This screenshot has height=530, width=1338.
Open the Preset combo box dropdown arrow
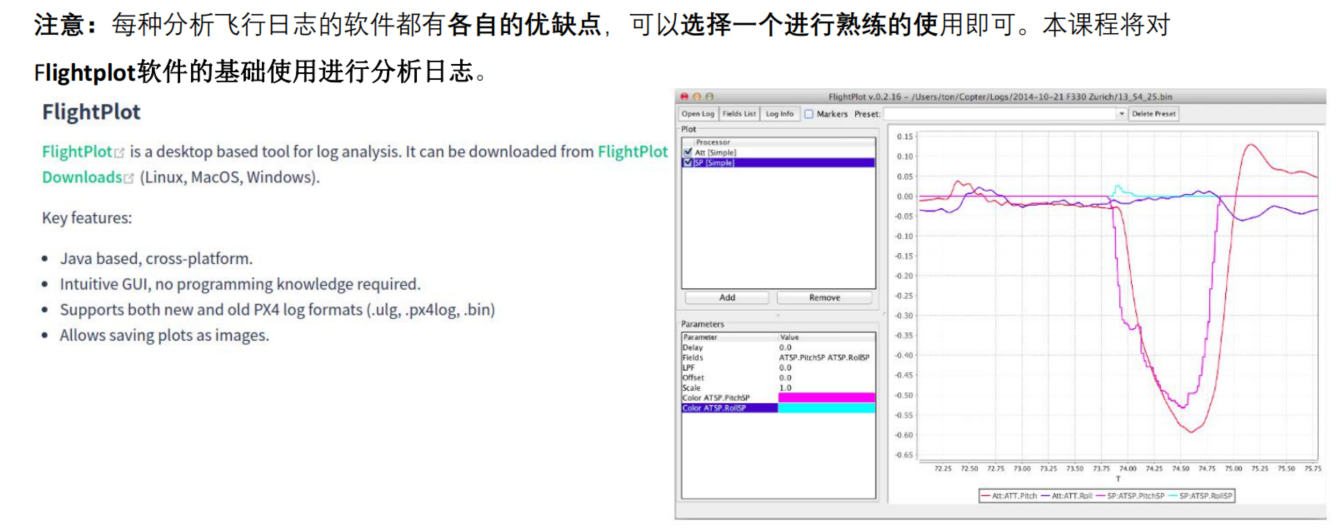click(1122, 114)
